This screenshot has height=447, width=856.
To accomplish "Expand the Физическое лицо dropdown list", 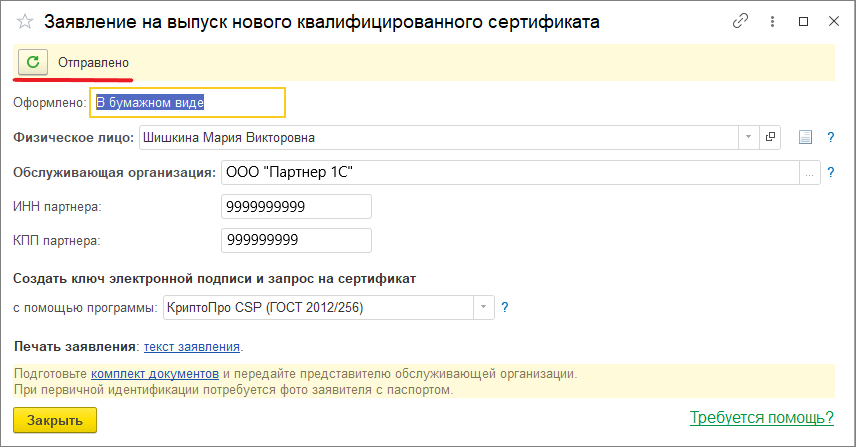I will click(x=749, y=137).
